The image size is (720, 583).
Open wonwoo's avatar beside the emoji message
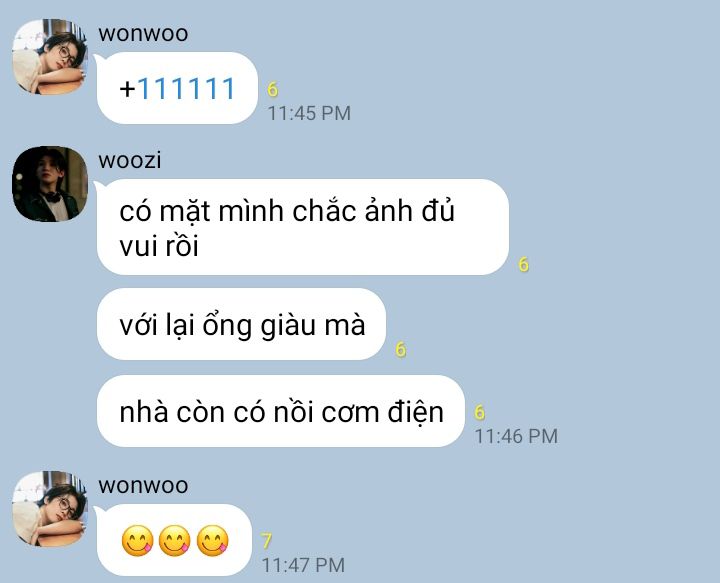click(50, 509)
